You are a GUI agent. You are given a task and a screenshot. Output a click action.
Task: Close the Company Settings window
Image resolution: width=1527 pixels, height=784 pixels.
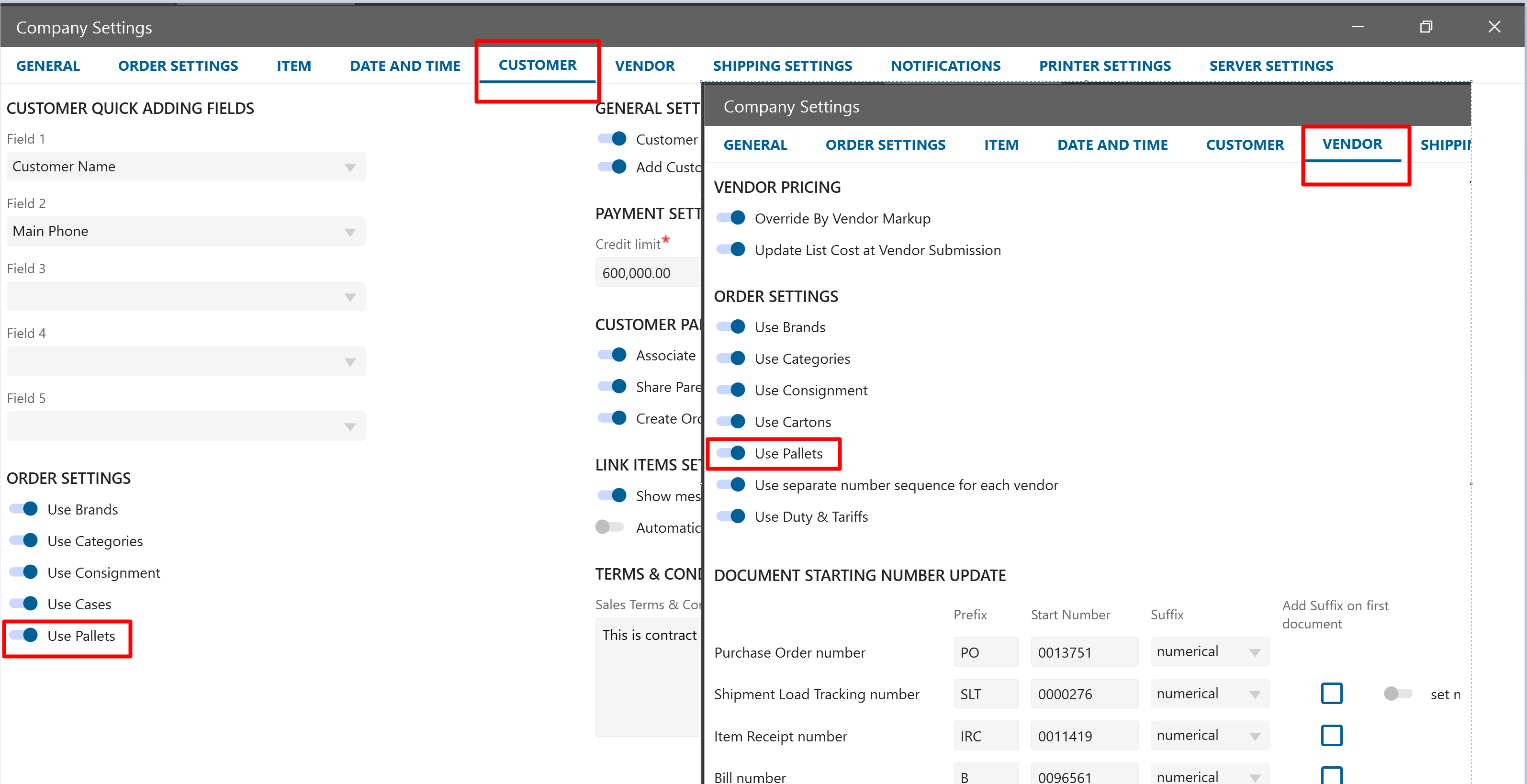[1494, 27]
